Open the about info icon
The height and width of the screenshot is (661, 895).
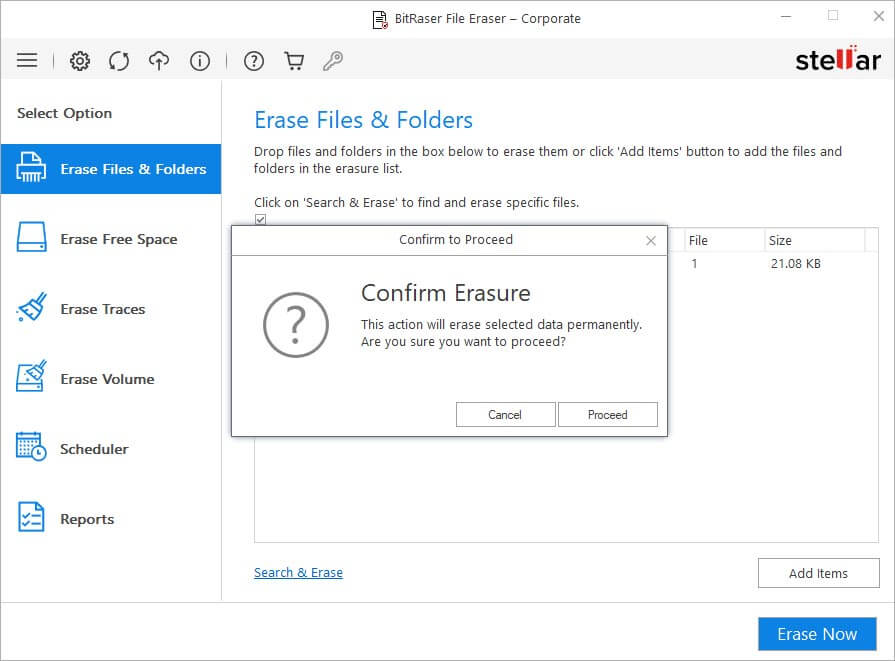[200, 61]
